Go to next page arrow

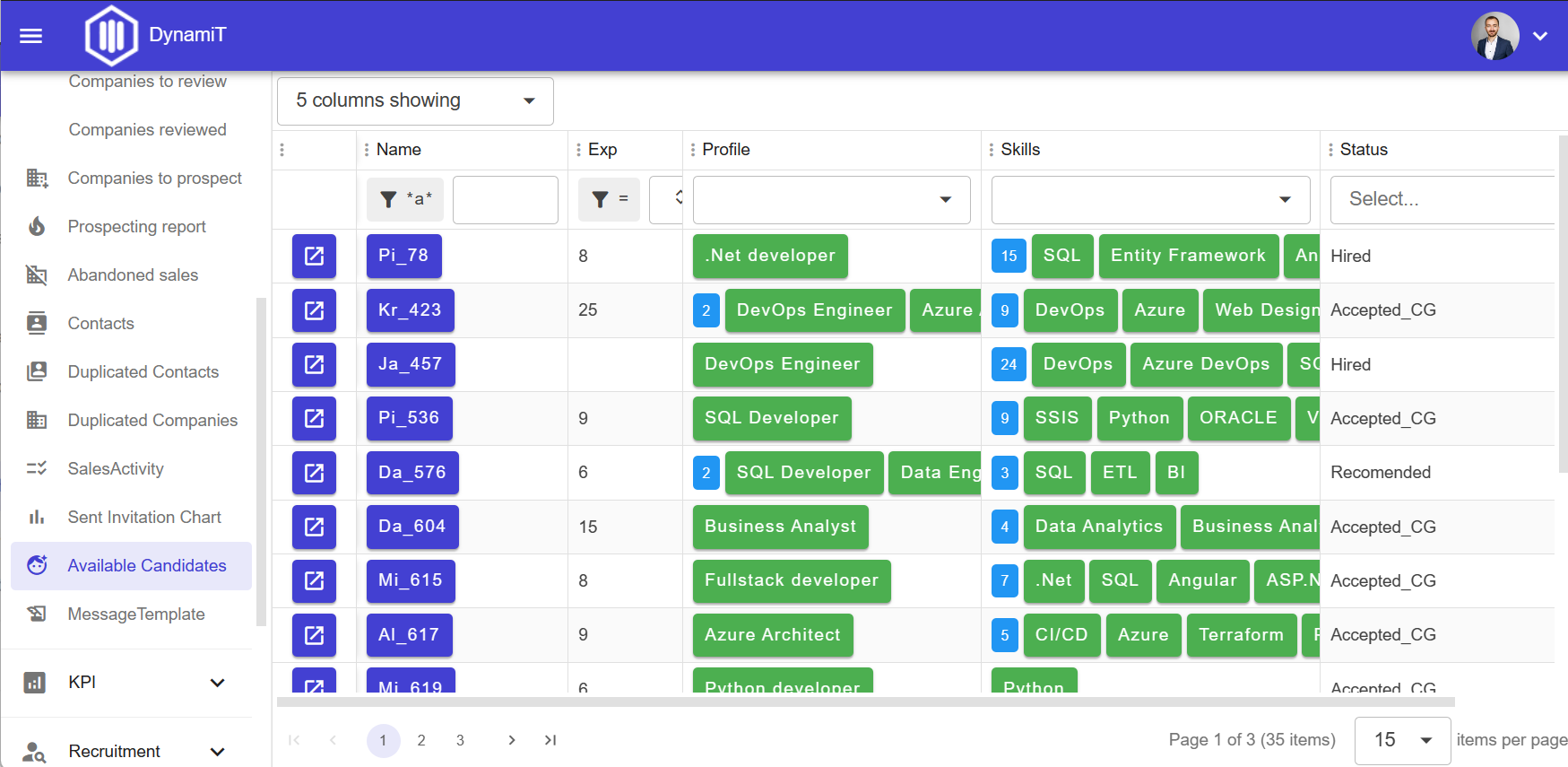coord(512,740)
